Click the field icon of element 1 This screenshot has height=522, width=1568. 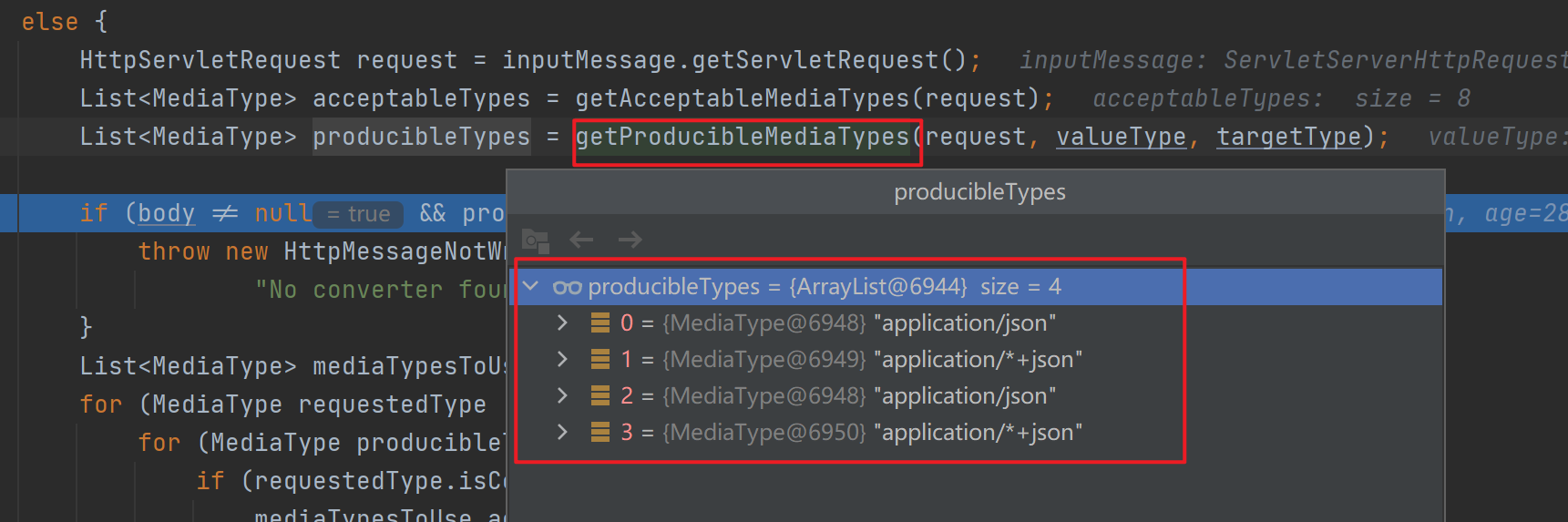point(600,360)
